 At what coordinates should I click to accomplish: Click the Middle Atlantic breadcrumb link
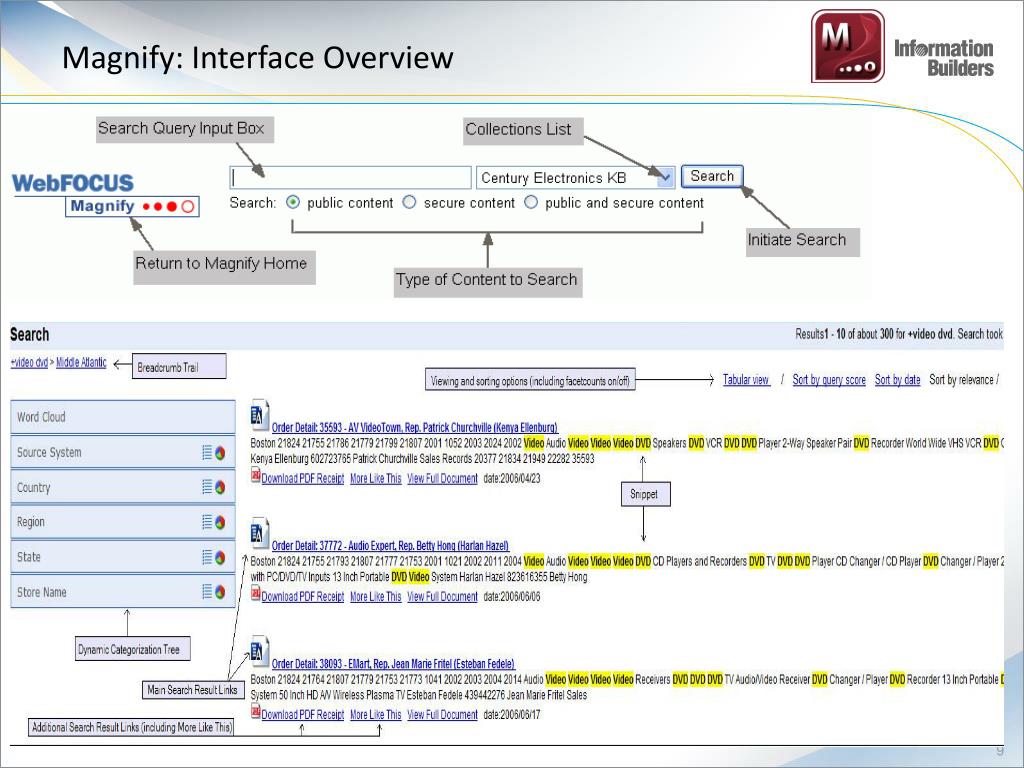click(x=81, y=362)
